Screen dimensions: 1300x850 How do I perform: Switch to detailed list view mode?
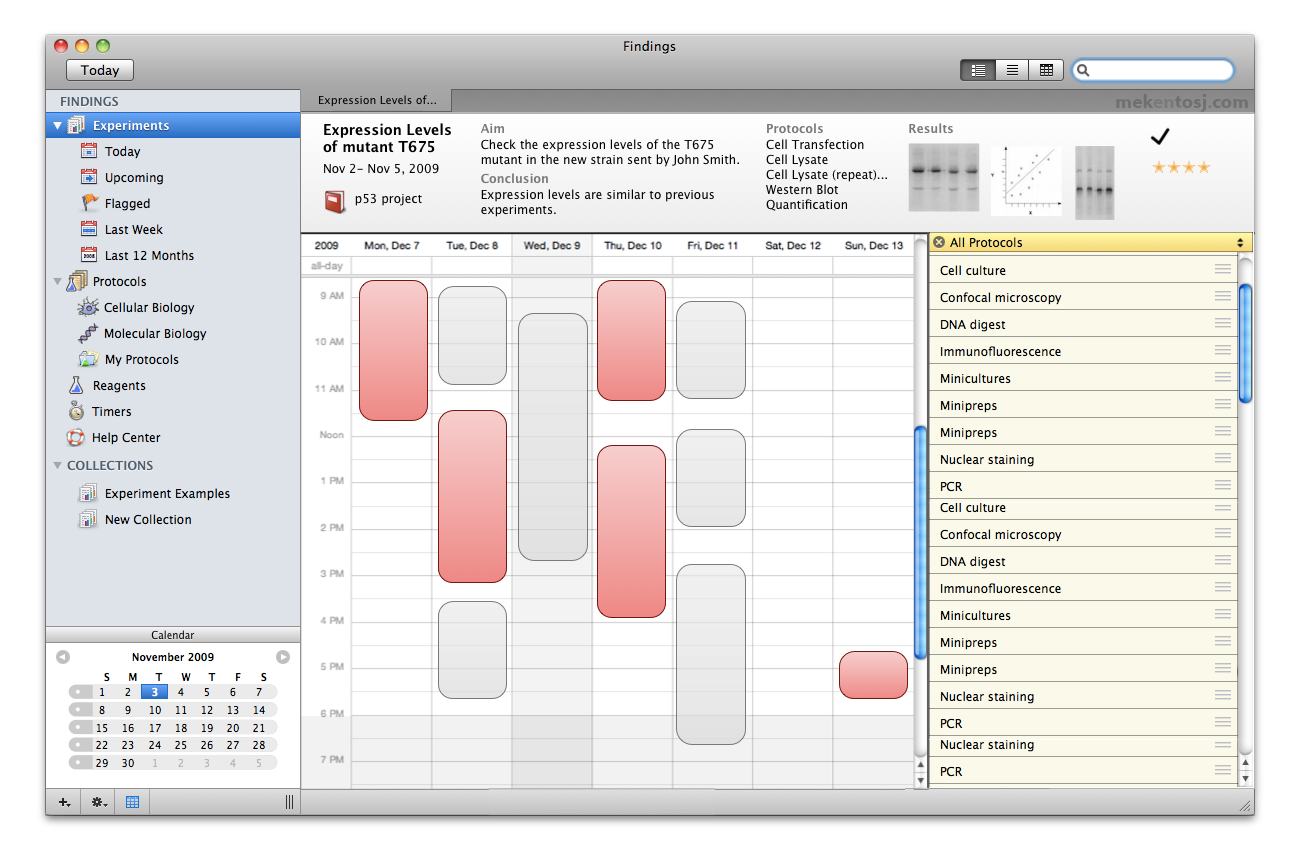coord(978,70)
